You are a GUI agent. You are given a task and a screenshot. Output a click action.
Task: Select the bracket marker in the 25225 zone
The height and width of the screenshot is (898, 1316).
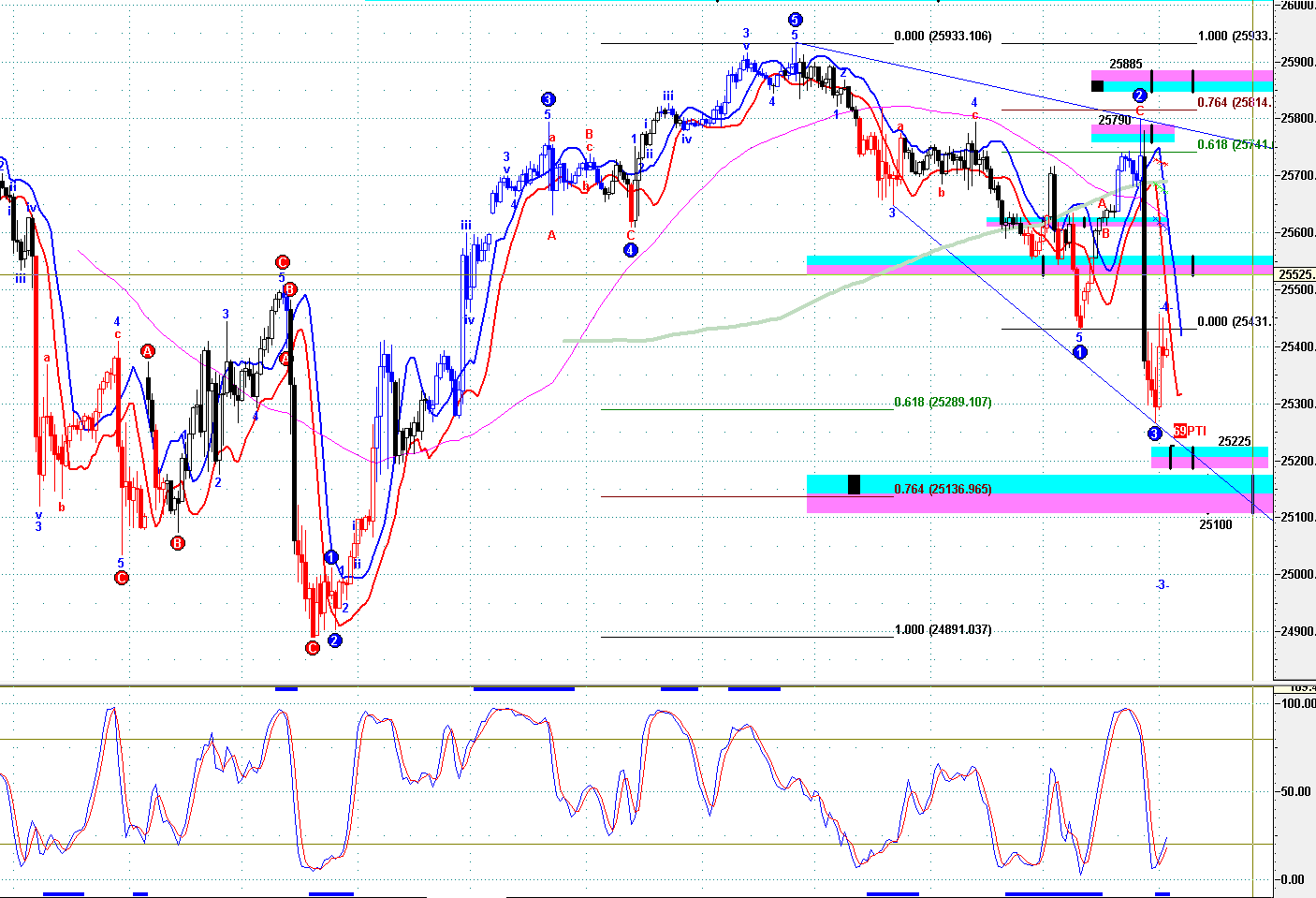tap(1171, 457)
